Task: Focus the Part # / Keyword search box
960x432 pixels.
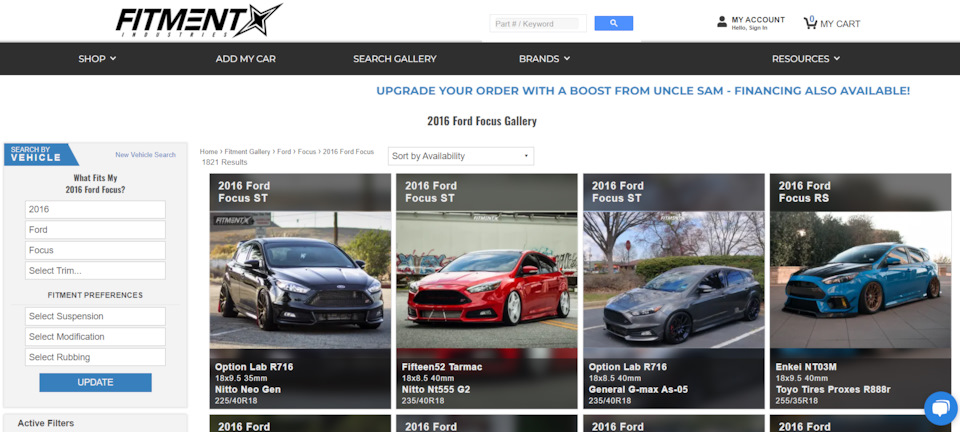Action: coord(537,24)
